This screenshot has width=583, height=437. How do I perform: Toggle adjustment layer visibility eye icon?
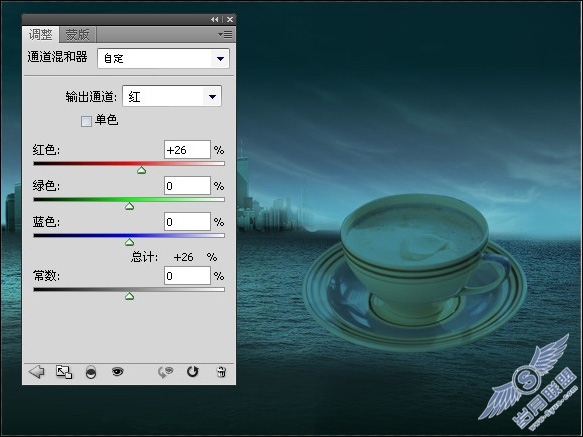[x=117, y=371]
